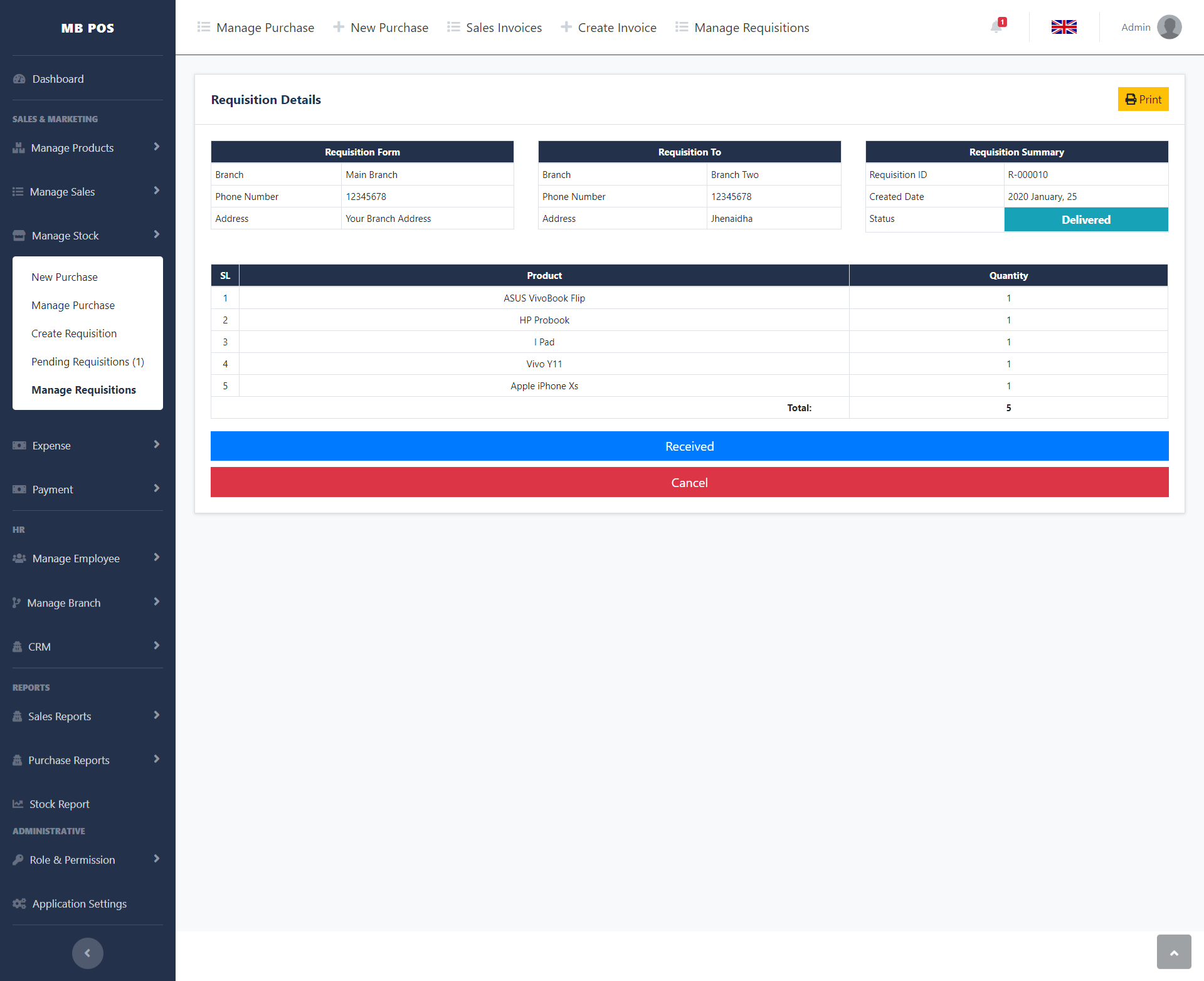
Task: Expand the Manage Sales chevron
Action: (156, 191)
